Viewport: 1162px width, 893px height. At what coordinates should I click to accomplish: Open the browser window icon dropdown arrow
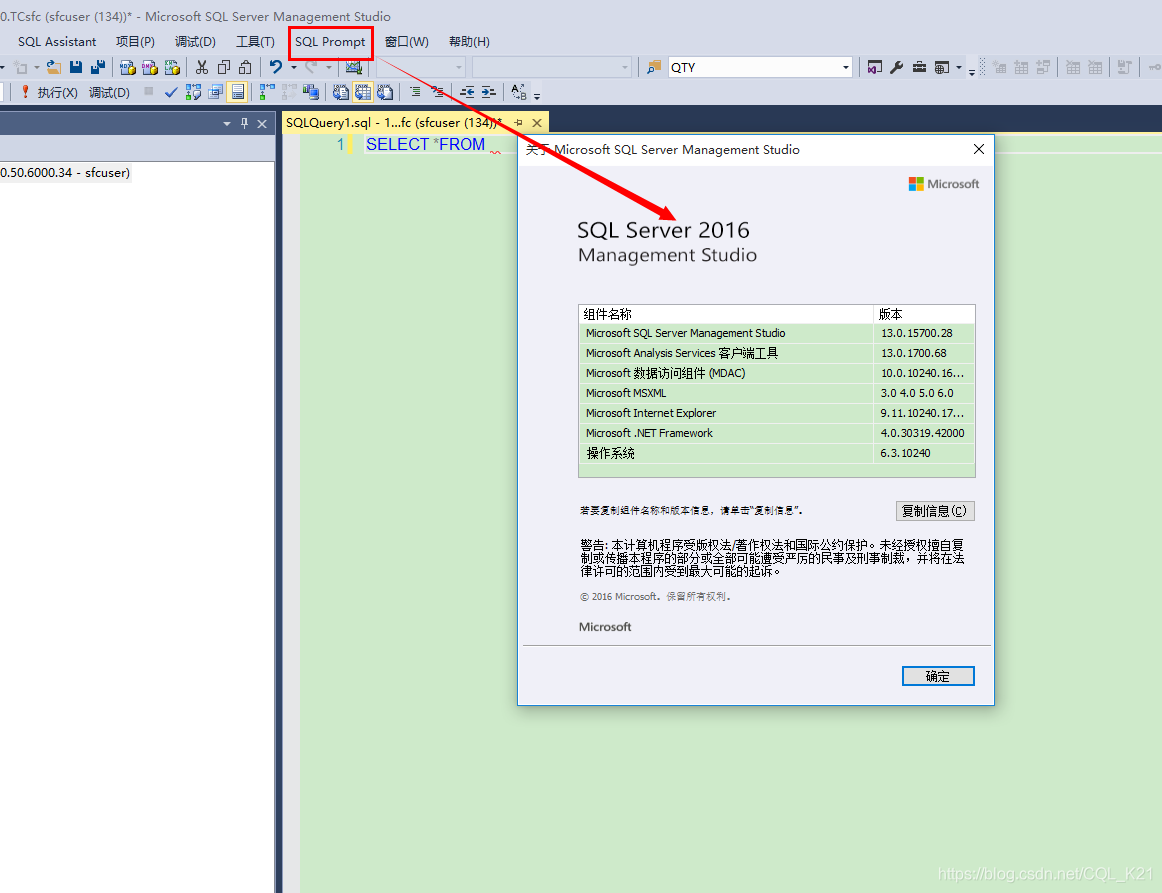(x=959, y=67)
